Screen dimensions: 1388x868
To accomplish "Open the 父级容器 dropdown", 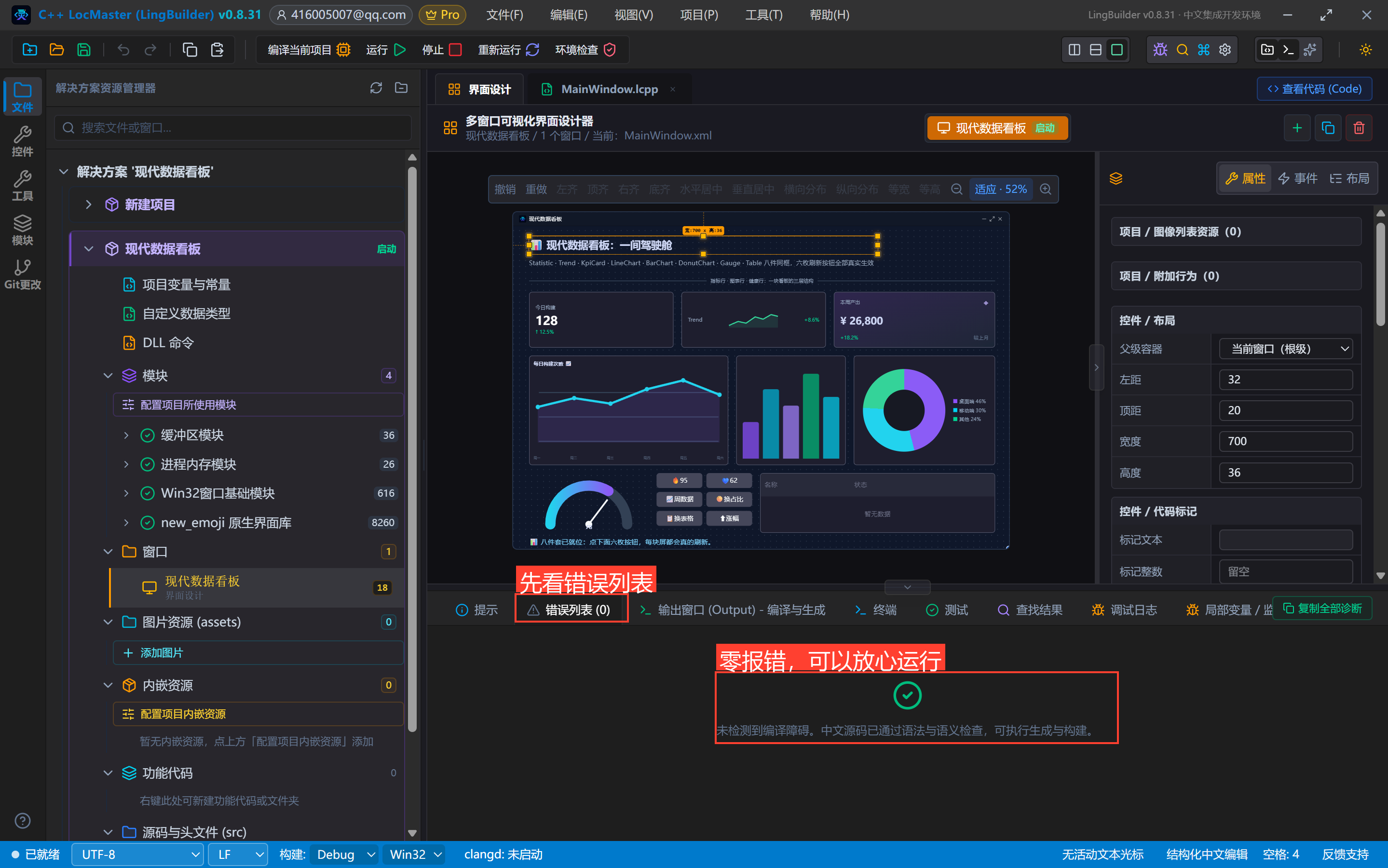I will pyautogui.click(x=1285, y=349).
